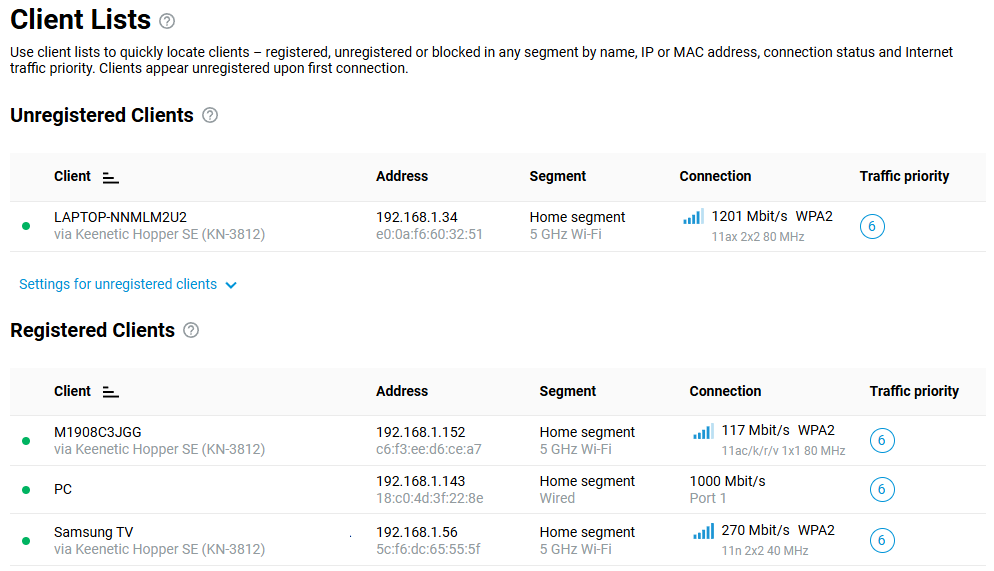The height and width of the screenshot is (571, 994).
Task: Select the PC client row
Action: (63, 489)
